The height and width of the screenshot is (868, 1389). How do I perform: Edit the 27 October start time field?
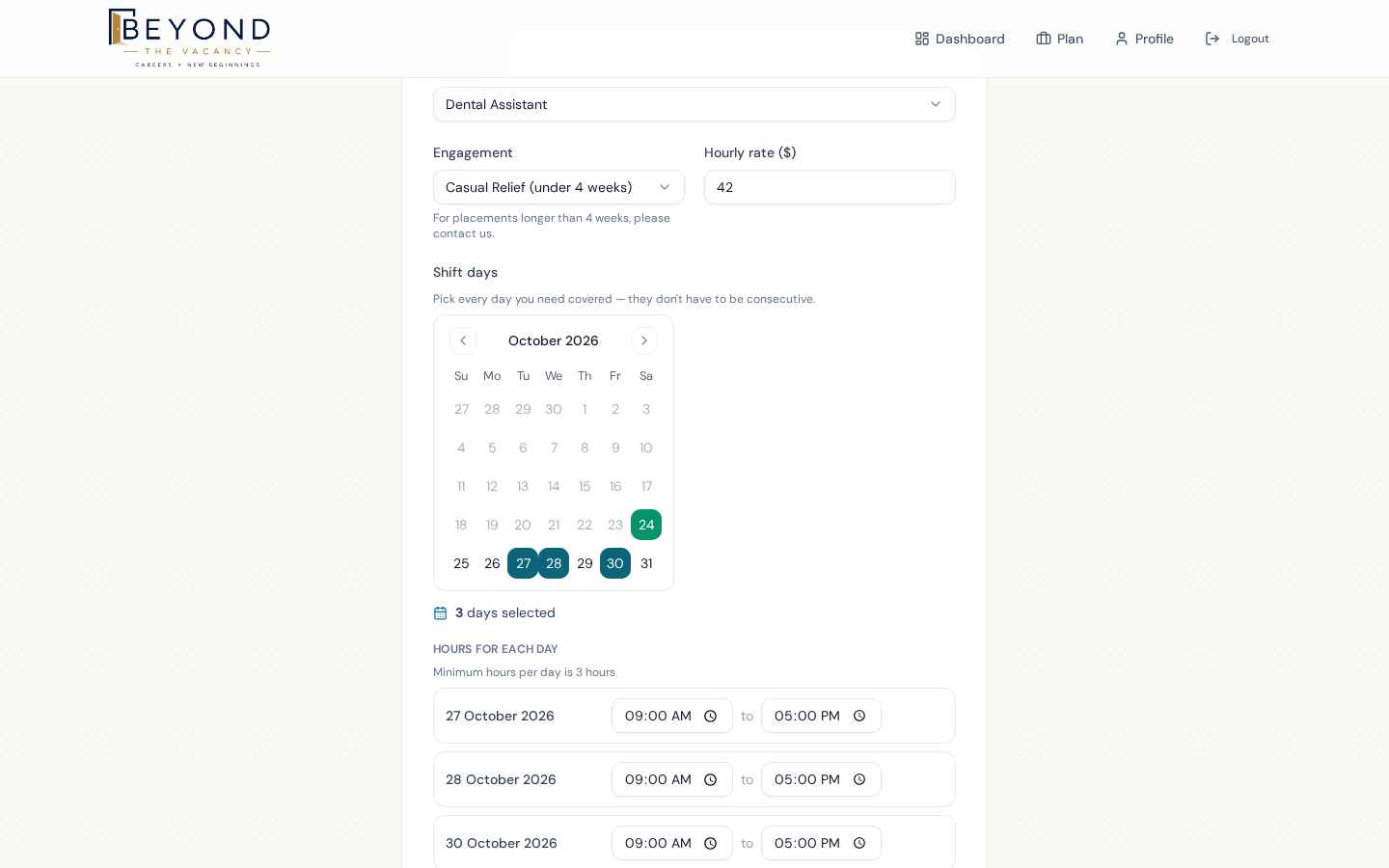pyautogui.click(x=672, y=716)
